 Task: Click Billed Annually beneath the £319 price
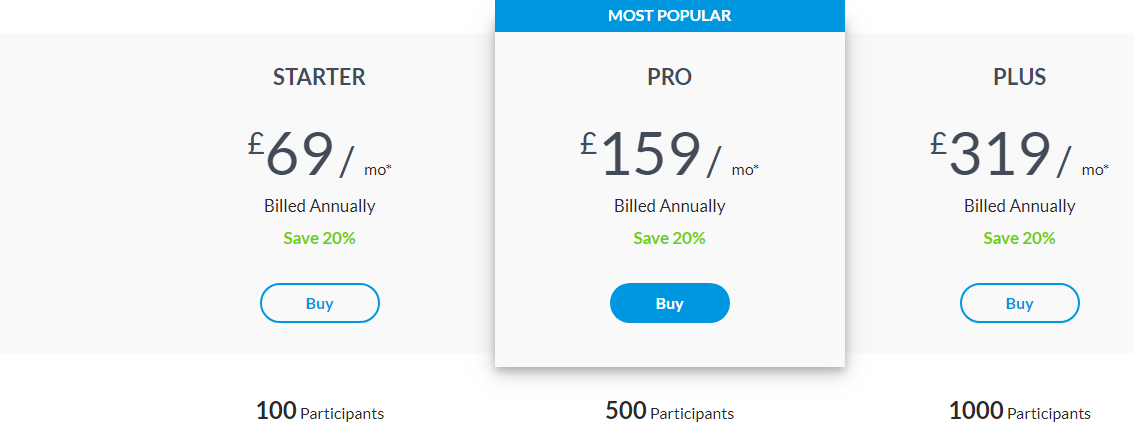pos(1020,206)
